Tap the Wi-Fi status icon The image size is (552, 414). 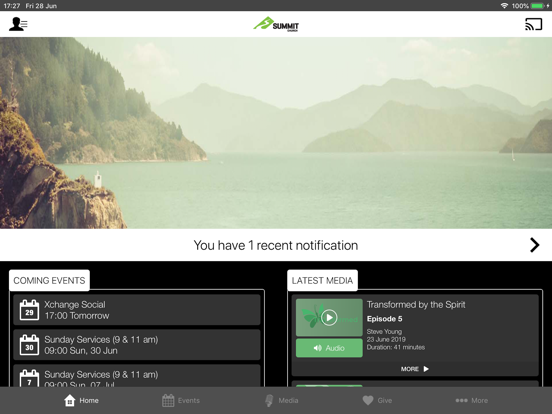(504, 6)
